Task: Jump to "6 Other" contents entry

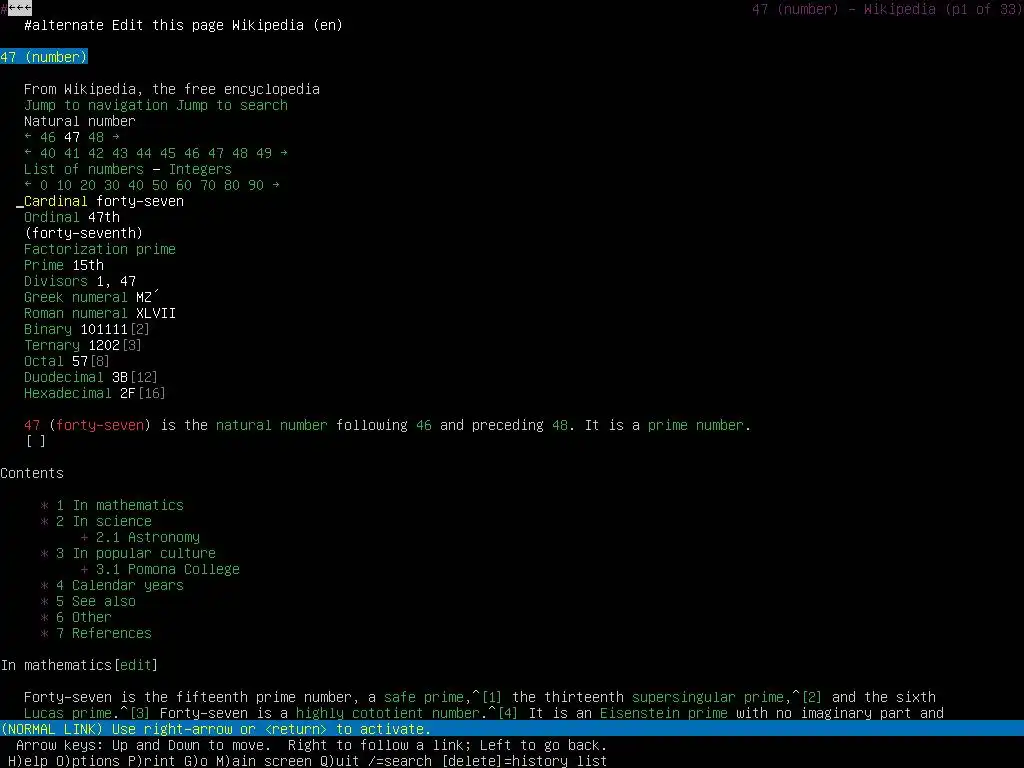Action: click(x=84, y=617)
